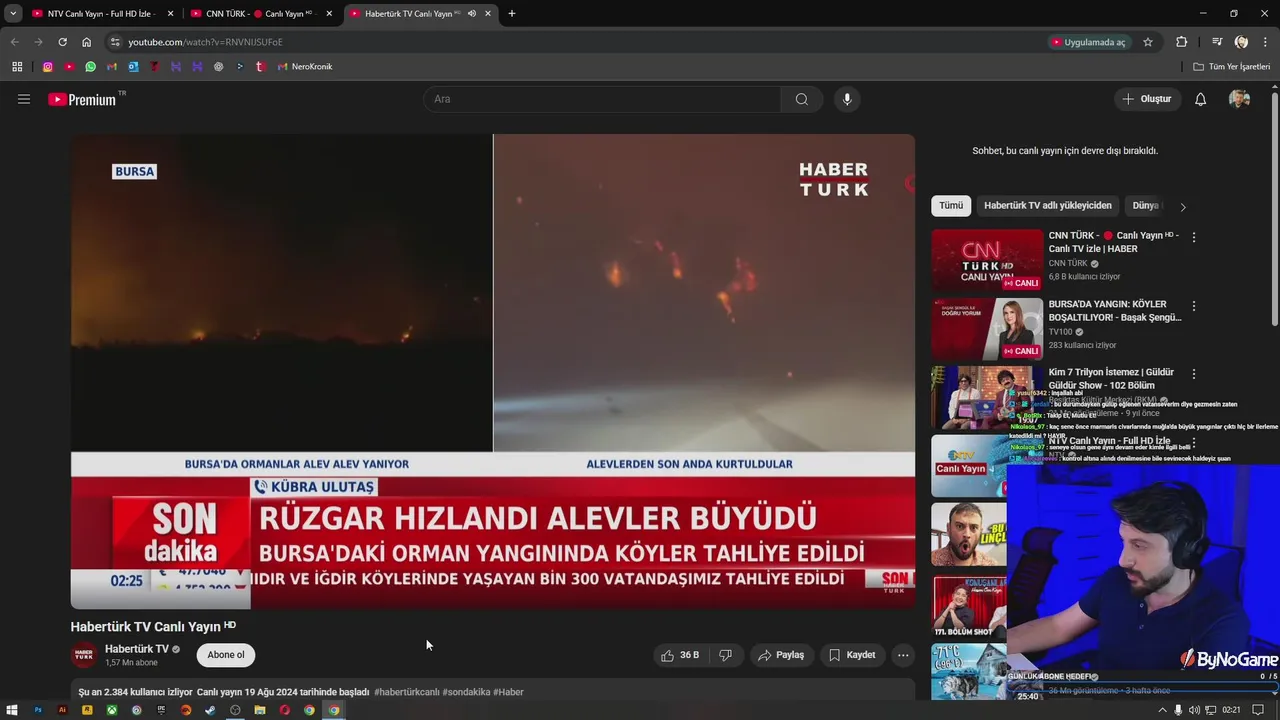Open options for CNN TÜRK recommended video
The image size is (1280, 720).
pyautogui.click(x=1193, y=238)
